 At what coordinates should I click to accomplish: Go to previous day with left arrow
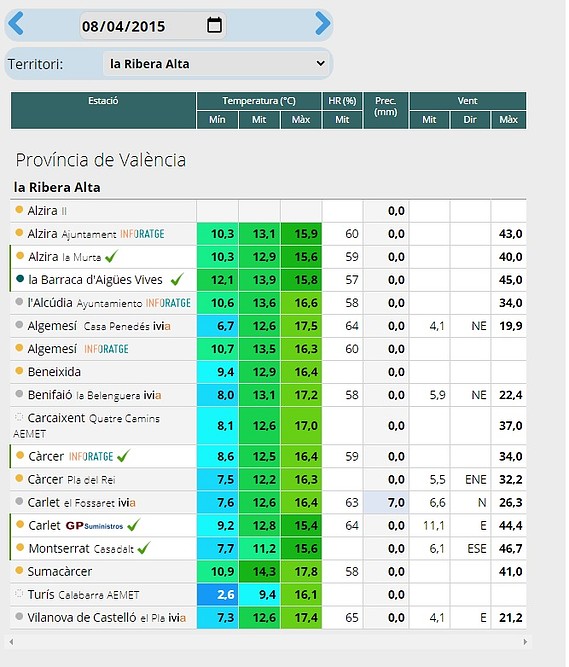pos(16,24)
